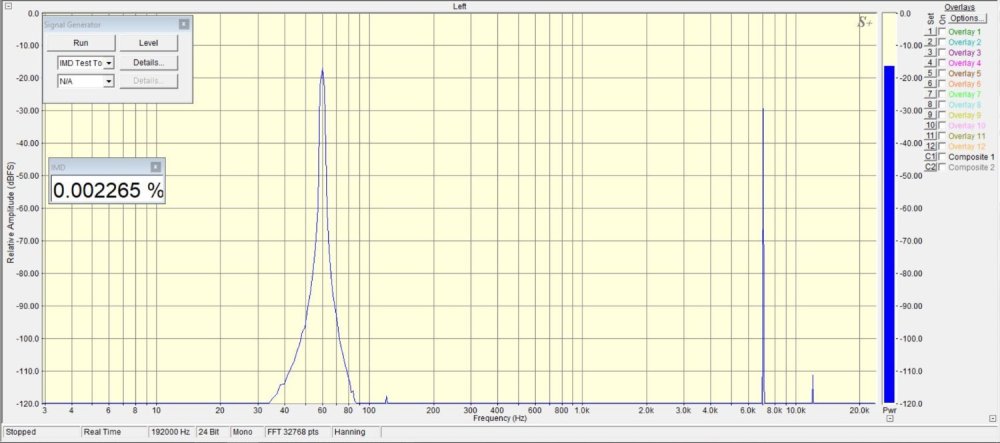Open the IMD Test Tone dropdown
Screen dimensions: 1000x443
[x=108, y=62]
